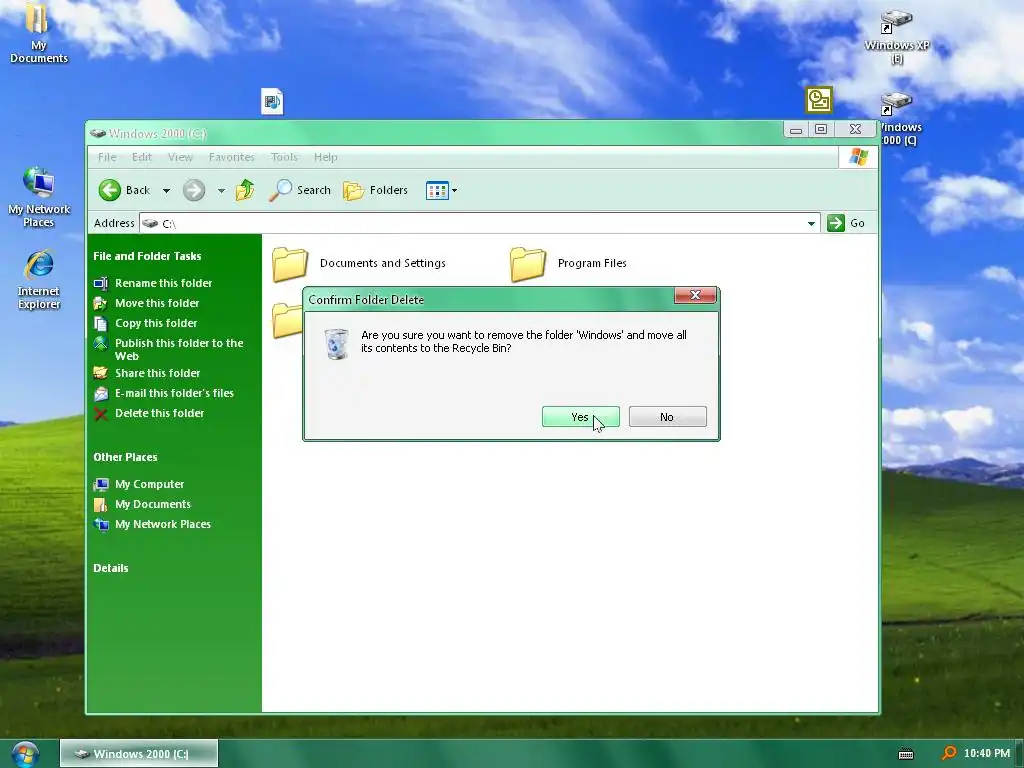
Task: Select the Outlook-style clock desktop icon
Action: click(819, 100)
